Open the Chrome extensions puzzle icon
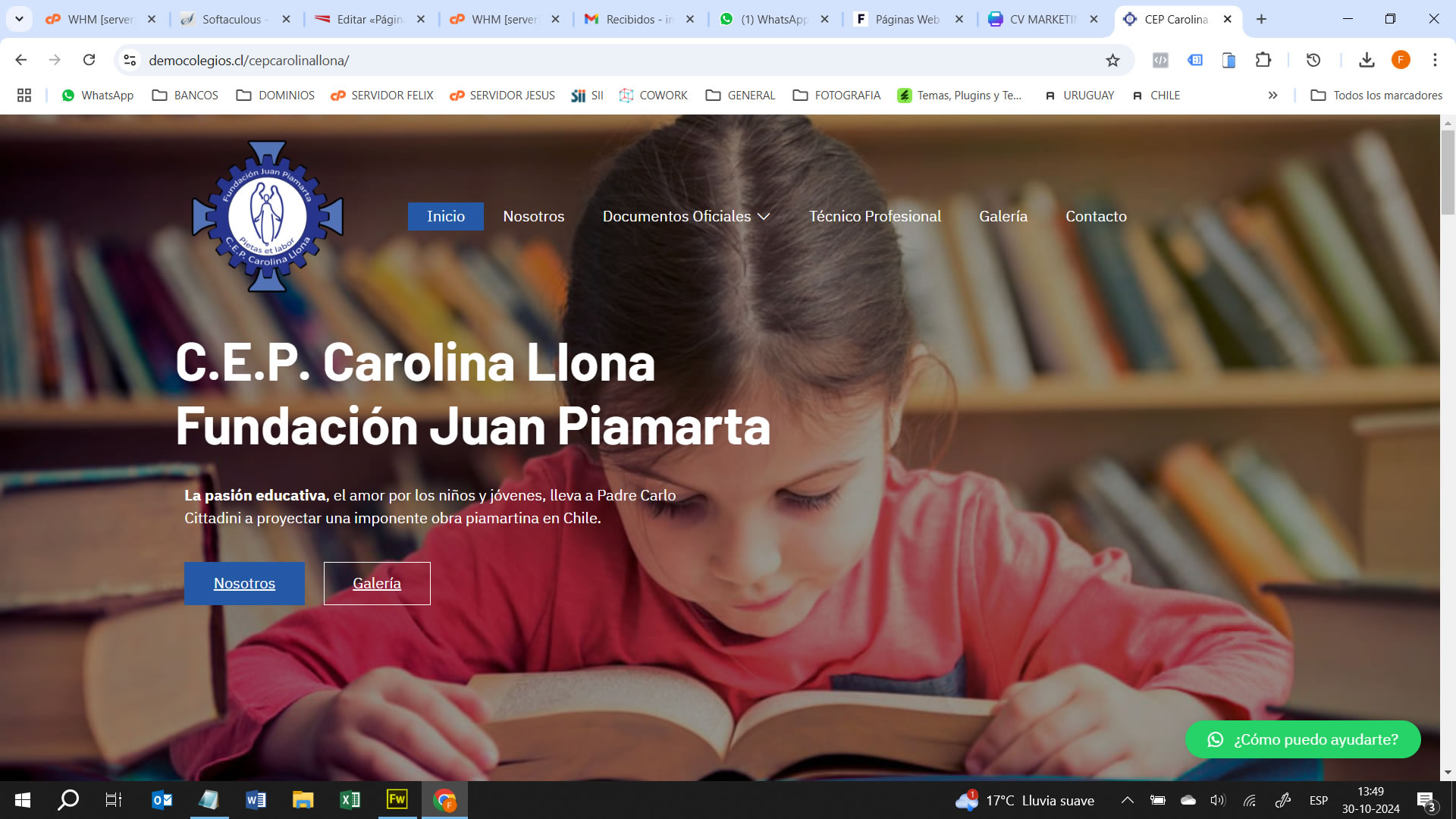 pos(1263,60)
